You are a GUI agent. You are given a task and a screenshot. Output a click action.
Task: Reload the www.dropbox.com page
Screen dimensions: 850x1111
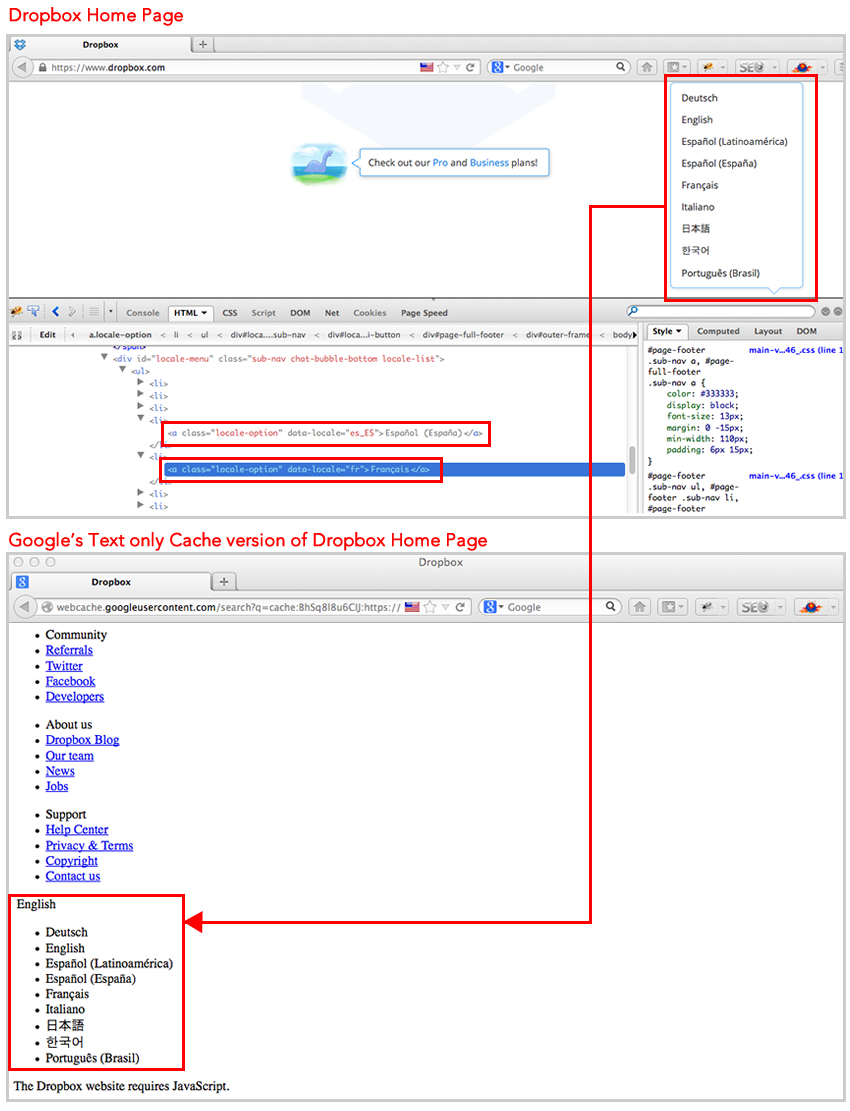tap(470, 67)
